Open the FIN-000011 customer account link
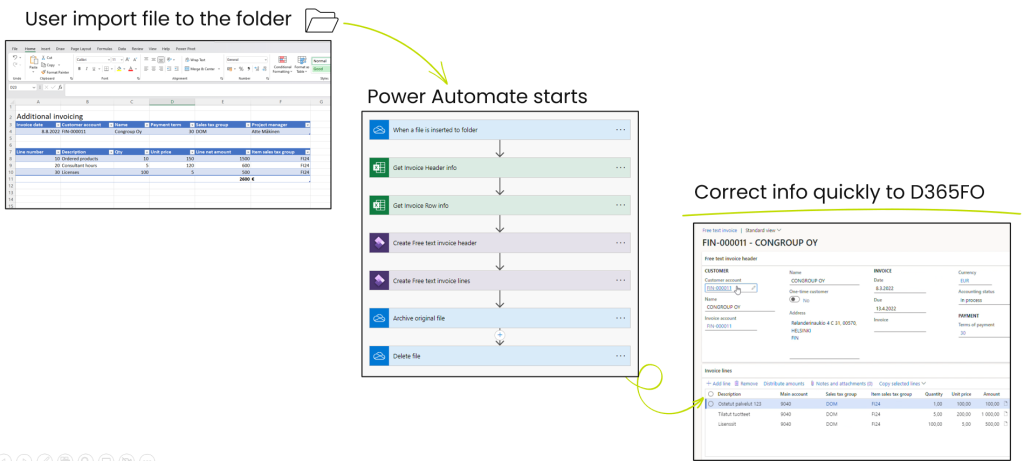1024x461 pixels. 719,288
